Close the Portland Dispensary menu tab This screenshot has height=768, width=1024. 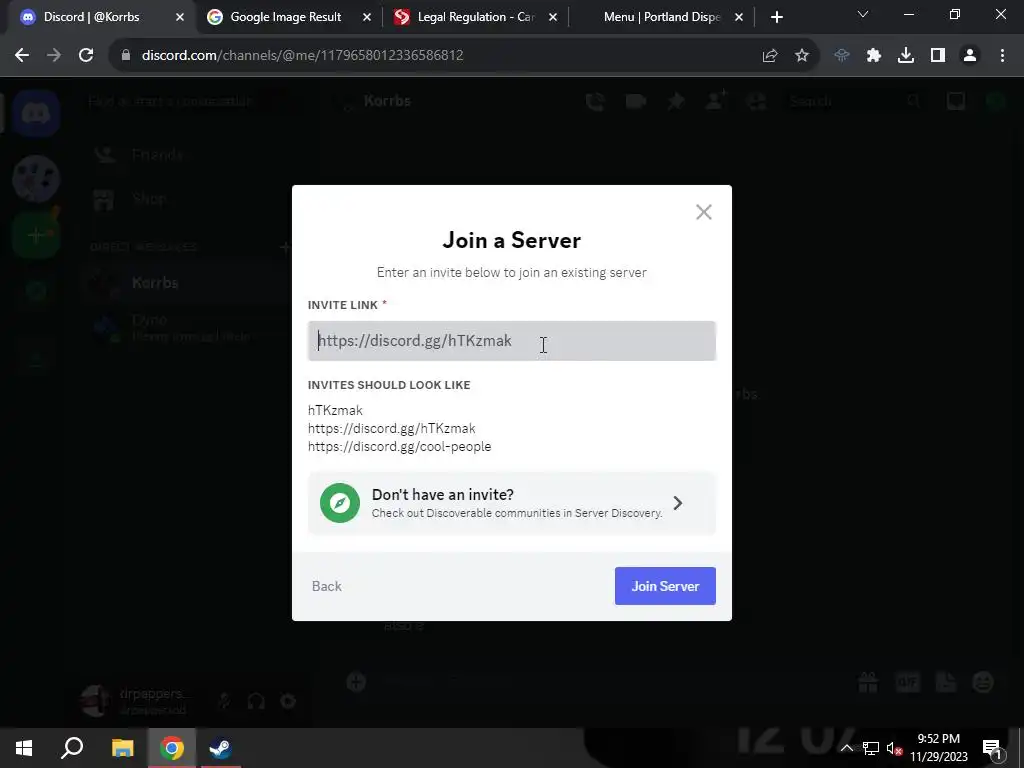click(x=739, y=17)
